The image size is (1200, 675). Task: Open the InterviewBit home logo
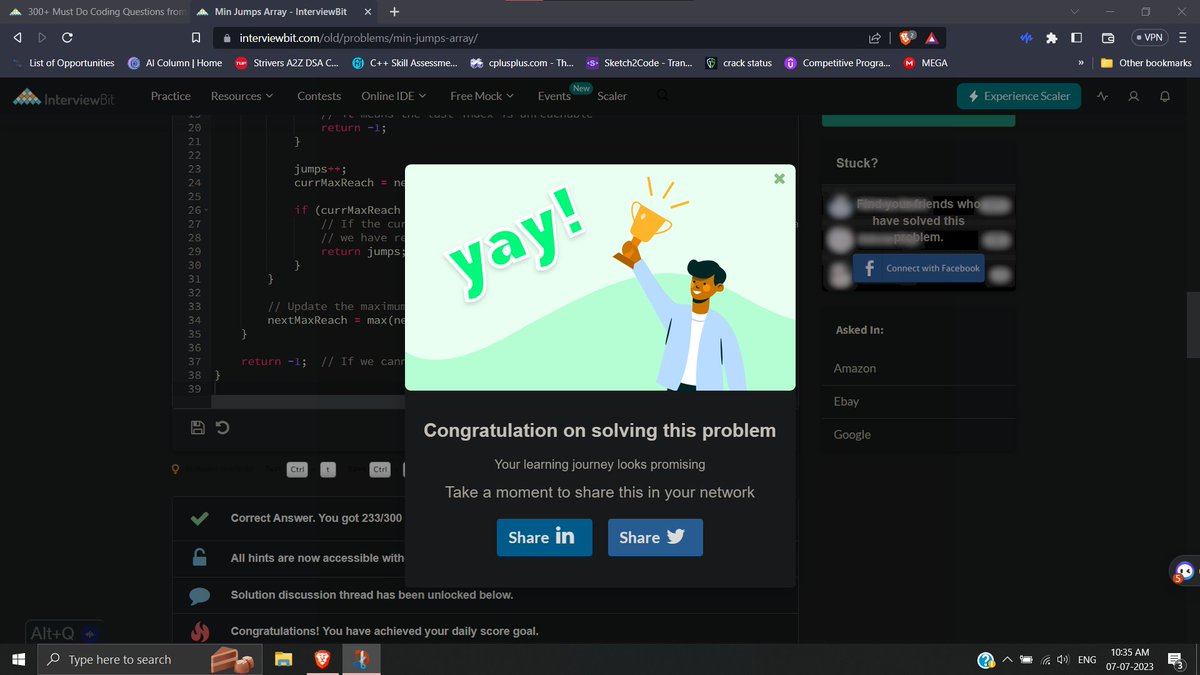point(65,98)
